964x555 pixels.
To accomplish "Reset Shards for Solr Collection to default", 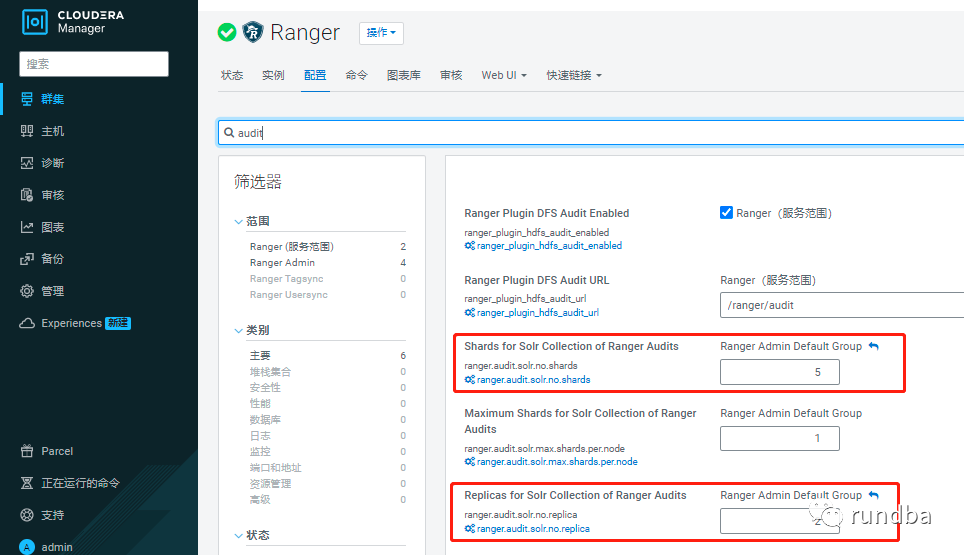I will tap(874, 347).
